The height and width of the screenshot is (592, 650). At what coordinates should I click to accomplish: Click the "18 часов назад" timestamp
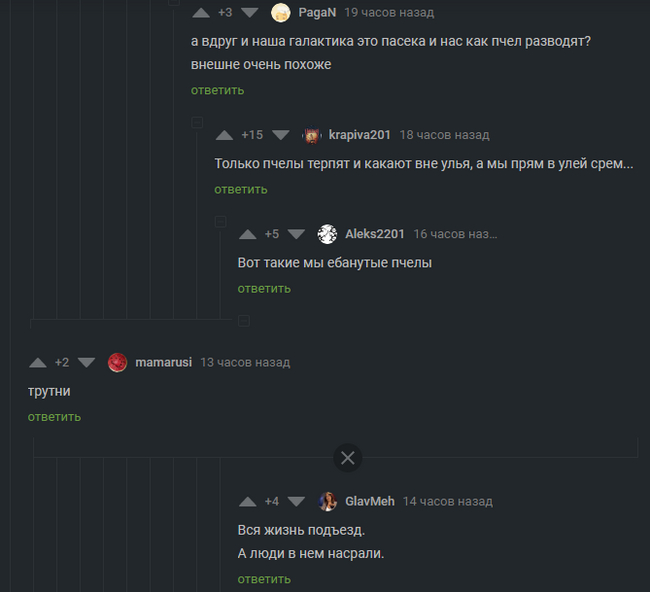(444, 135)
